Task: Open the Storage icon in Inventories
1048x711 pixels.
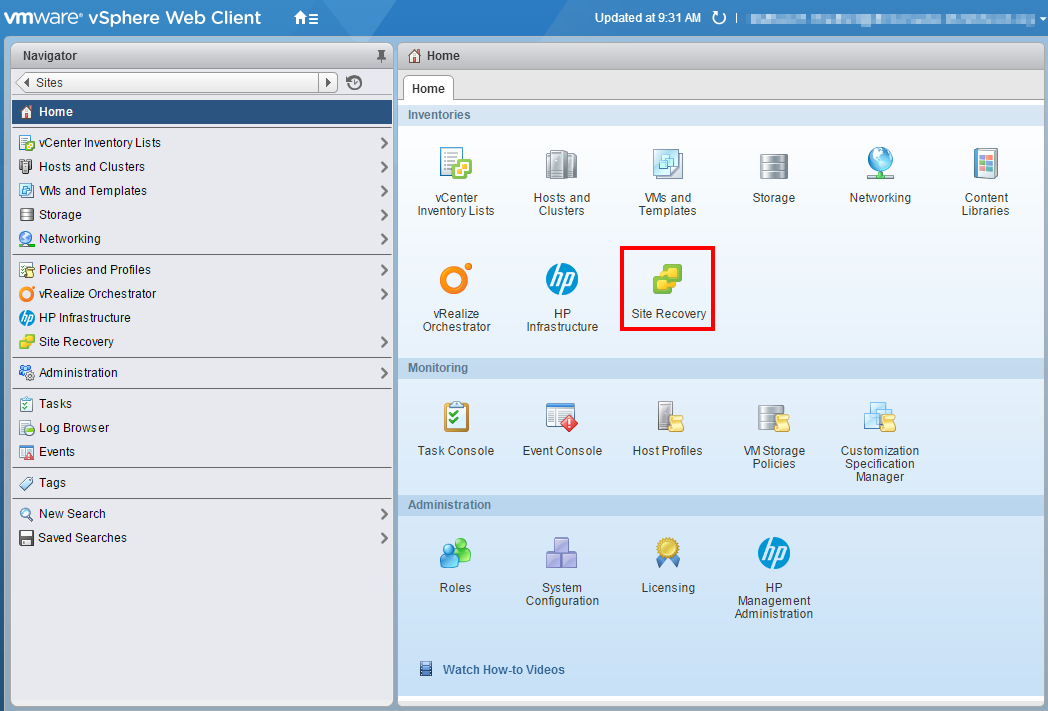Action: [773, 166]
